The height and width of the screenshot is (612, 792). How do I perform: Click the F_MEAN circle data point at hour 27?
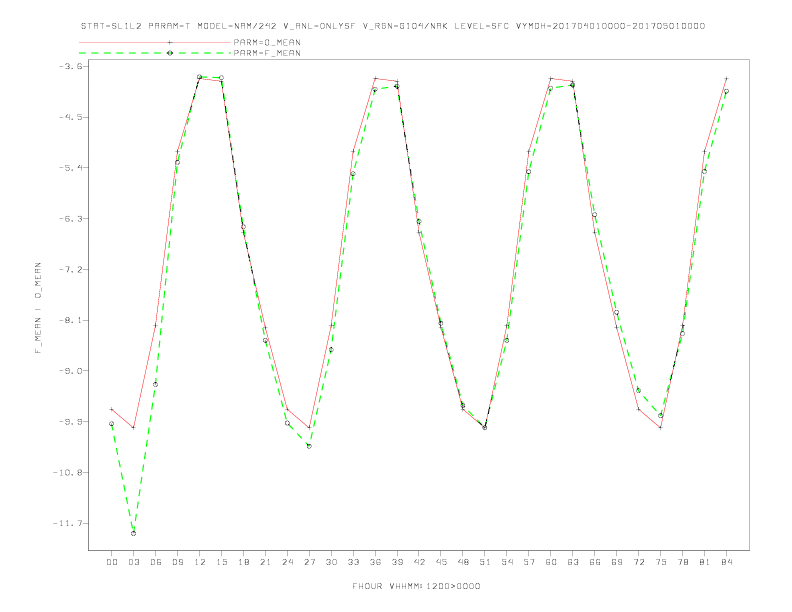[309, 446]
